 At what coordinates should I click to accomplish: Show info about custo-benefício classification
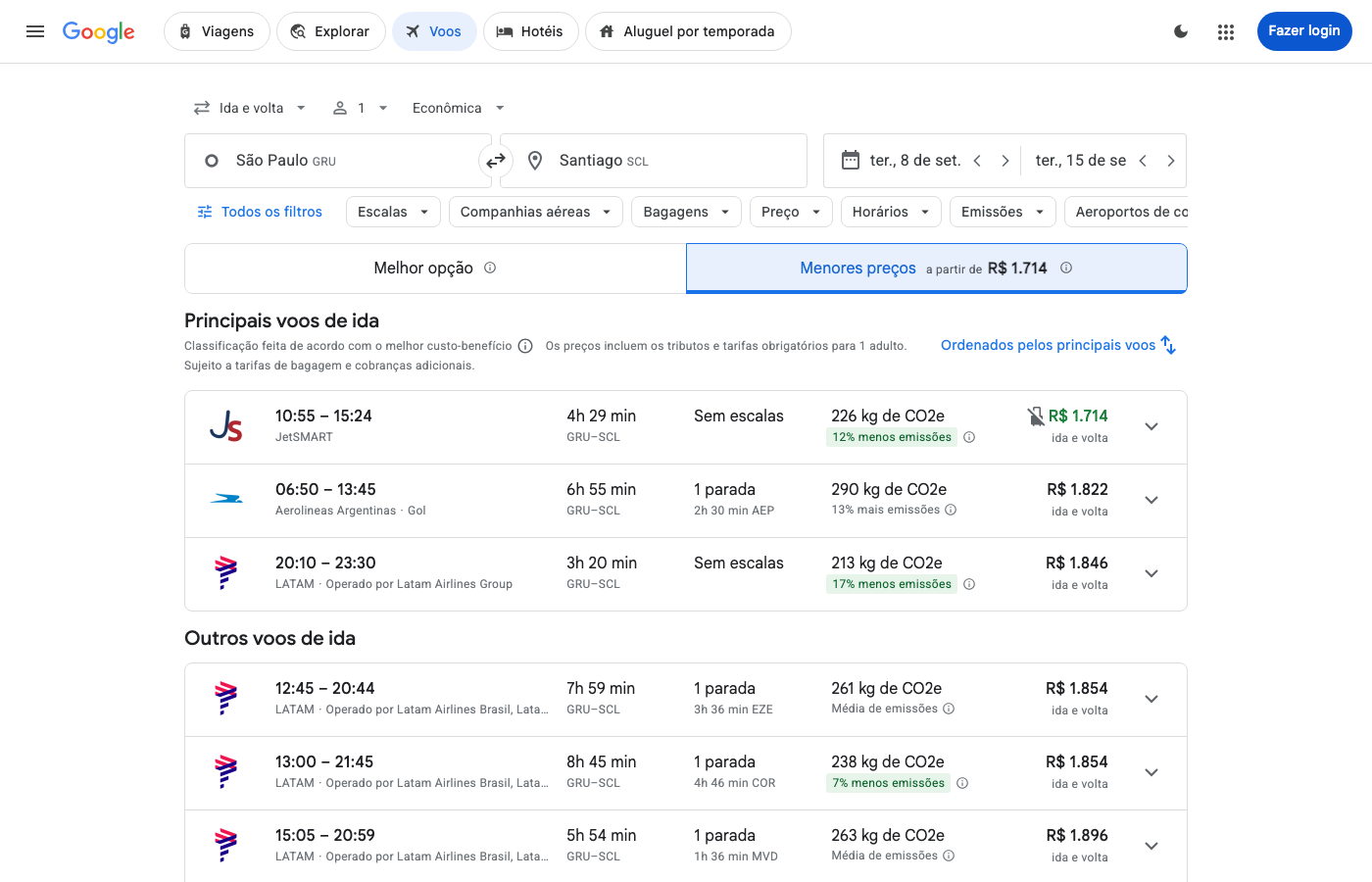tap(525, 346)
